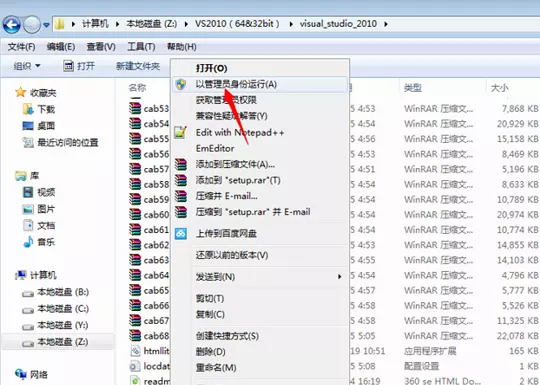
Task: Click the Forward navigation arrow button
Action: 32,24
